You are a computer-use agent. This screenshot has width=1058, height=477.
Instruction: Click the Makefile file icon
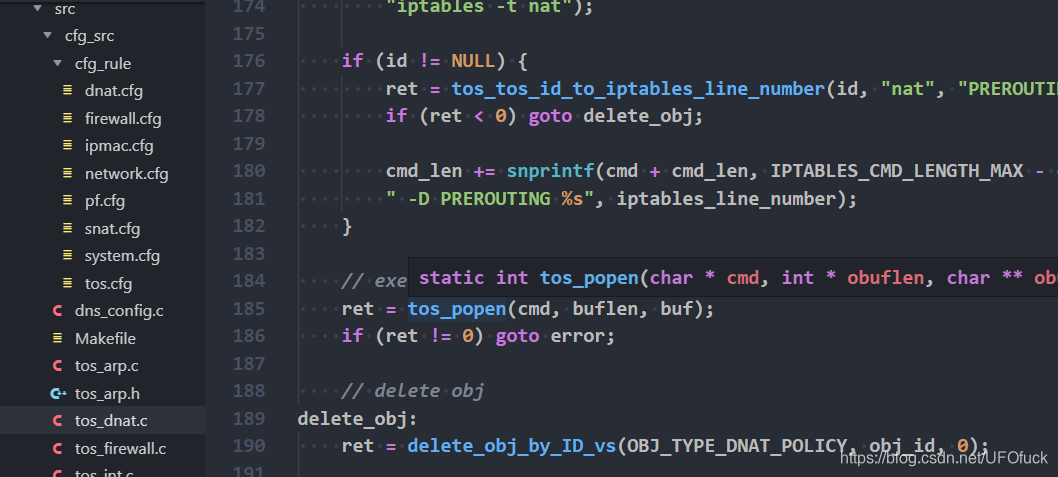(57, 338)
